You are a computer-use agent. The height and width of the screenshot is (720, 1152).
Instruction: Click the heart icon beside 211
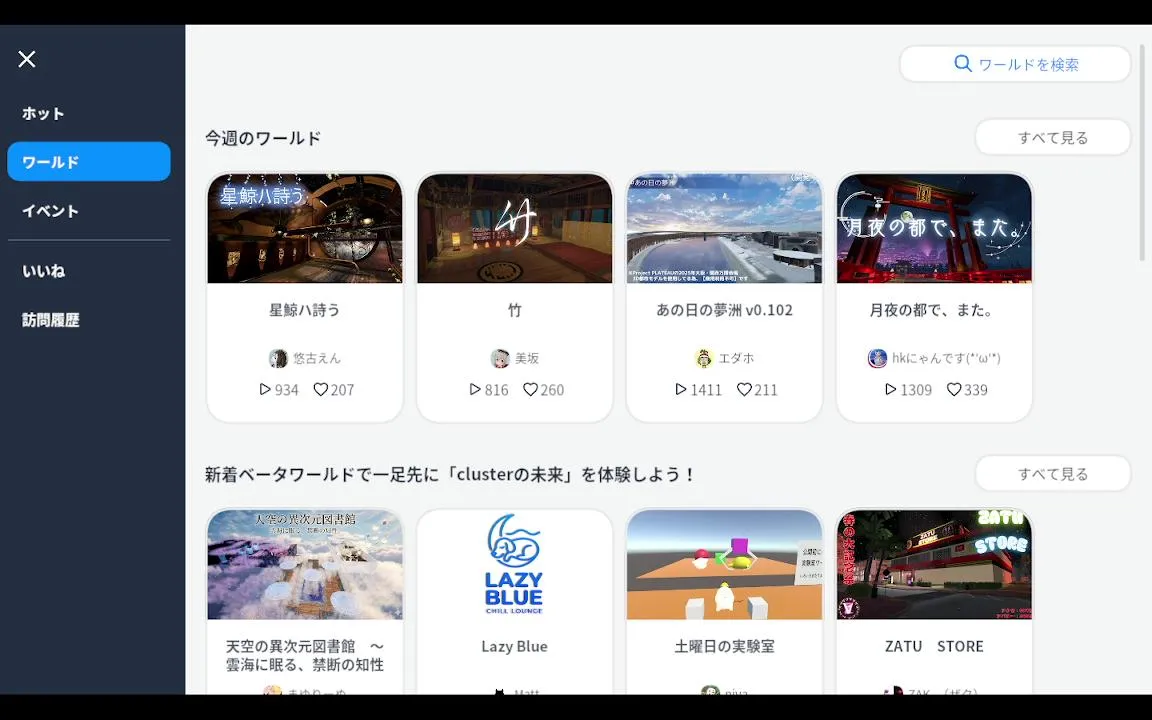pos(744,389)
